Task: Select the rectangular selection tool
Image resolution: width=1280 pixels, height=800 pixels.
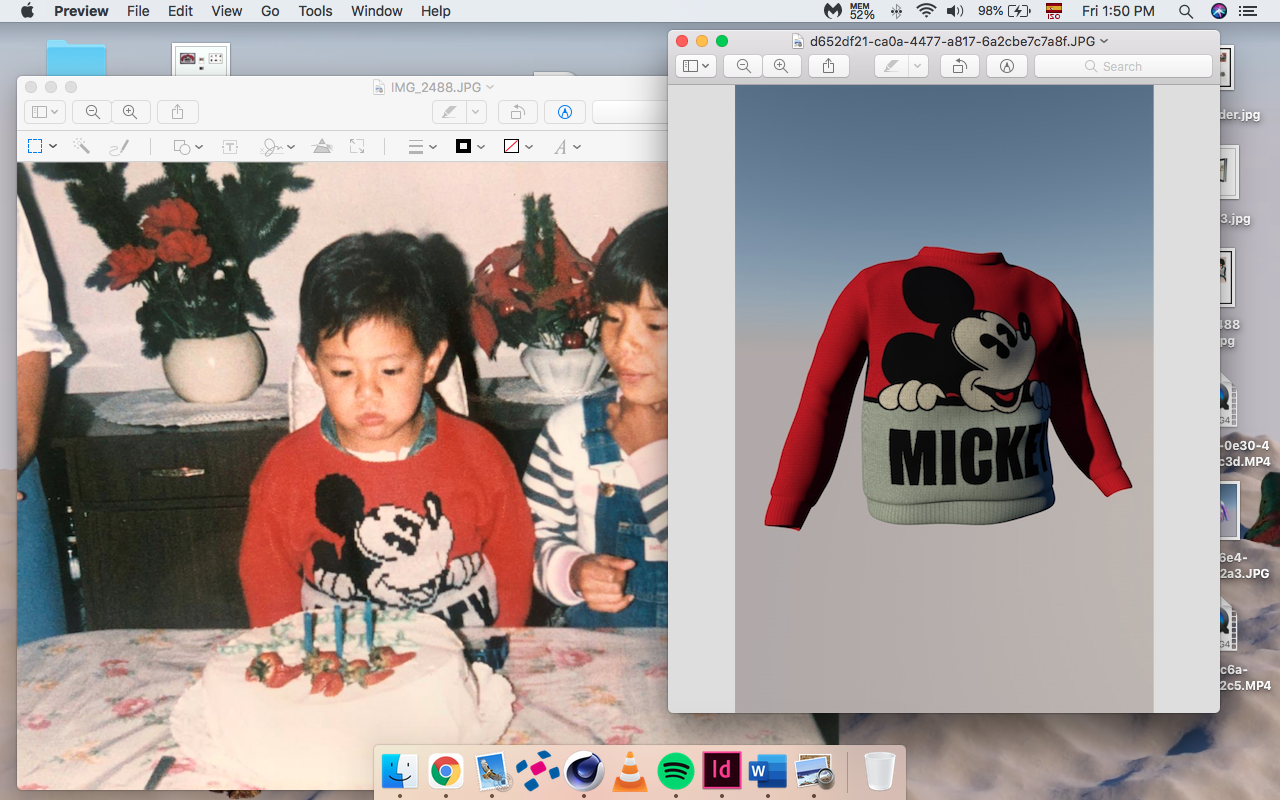Action: [x=35, y=147]
